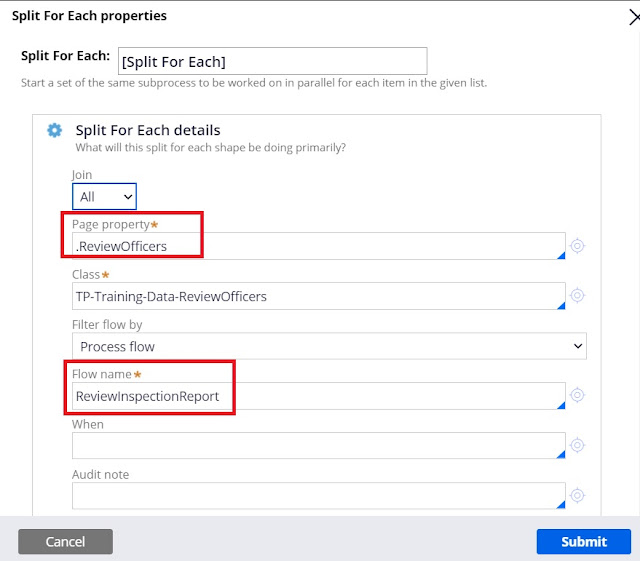640x561 pixels.
Task: Click the blue Submit button
Action: coord(584,541)
